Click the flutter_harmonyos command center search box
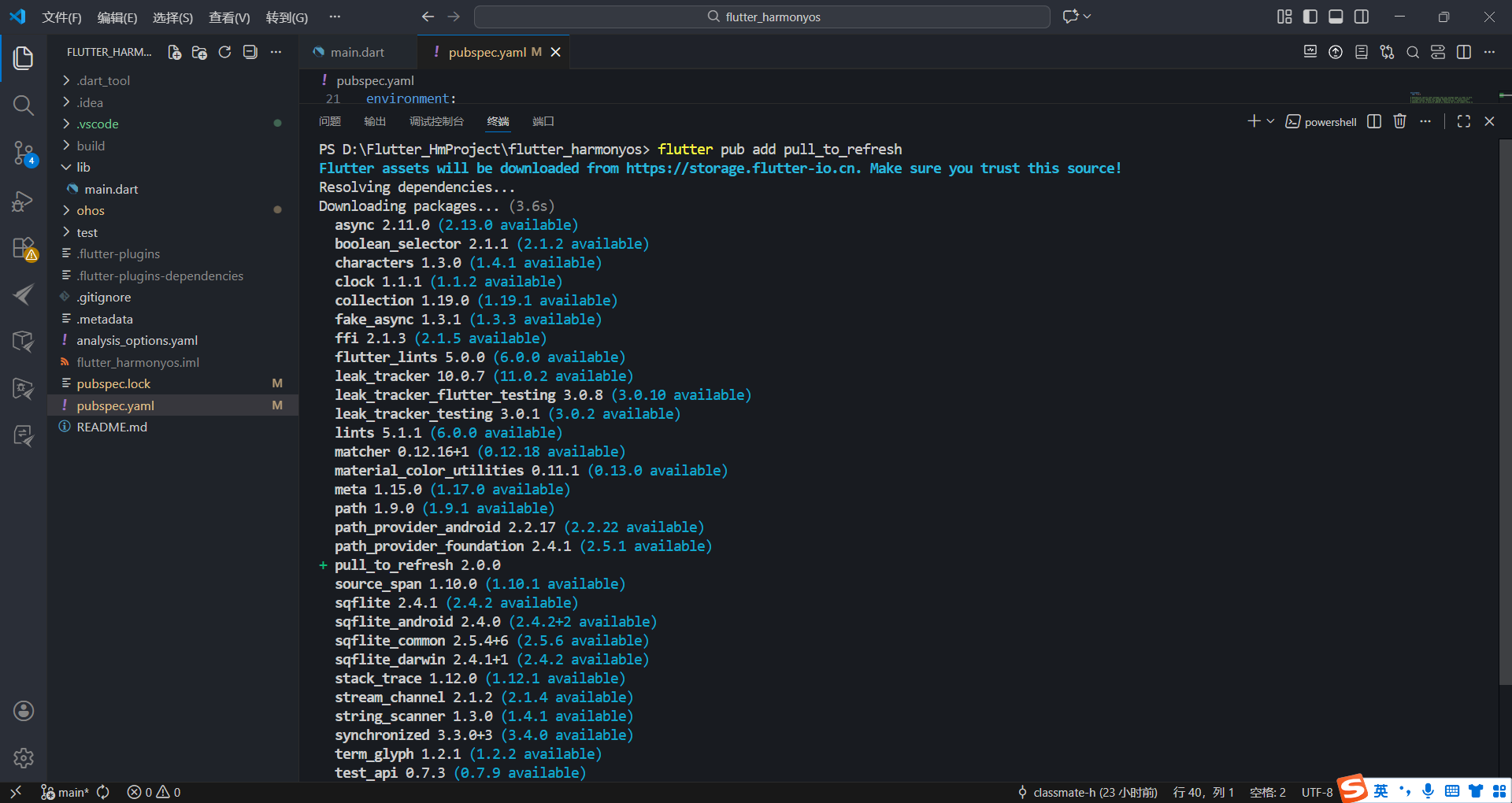The height and width of the screenshot is (803, 1512). pos(762,17)
